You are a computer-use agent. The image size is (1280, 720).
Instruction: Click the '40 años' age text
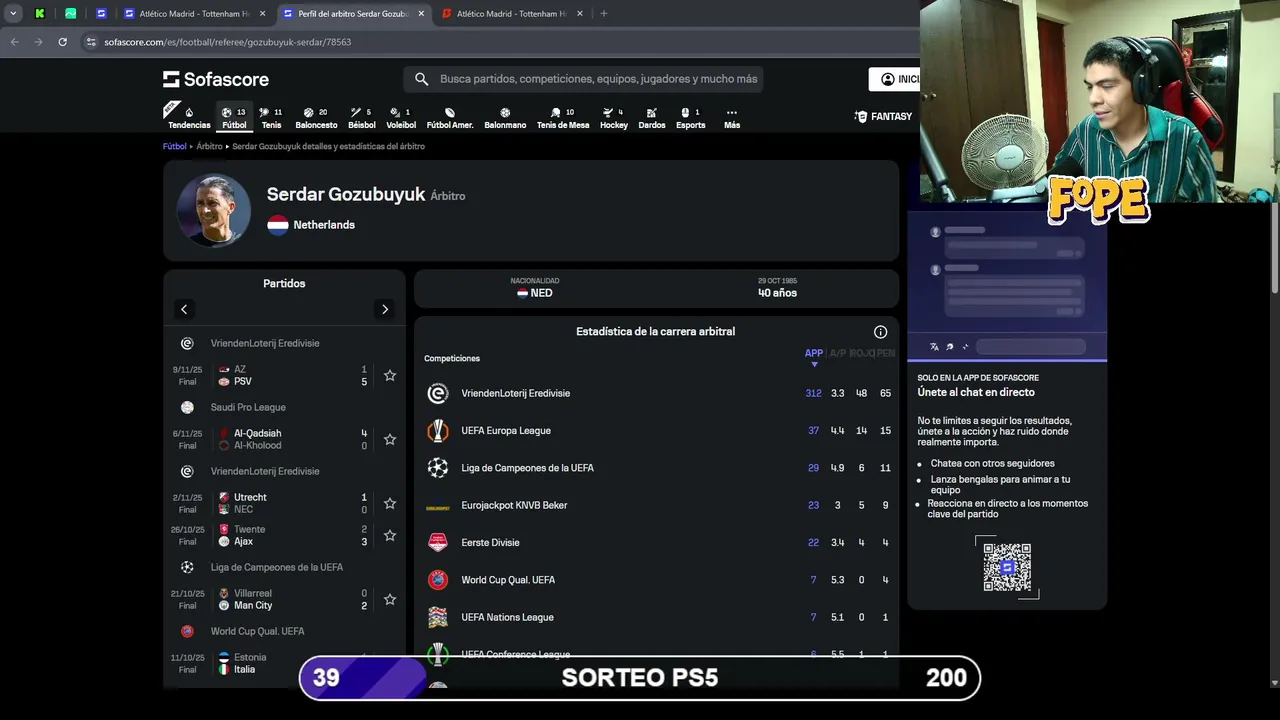click(777, 293)
